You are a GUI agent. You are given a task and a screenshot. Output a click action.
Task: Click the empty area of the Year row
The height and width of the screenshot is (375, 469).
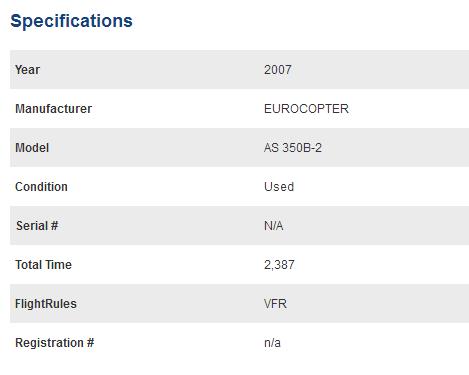pyautogui.click(x=380, y=70)
